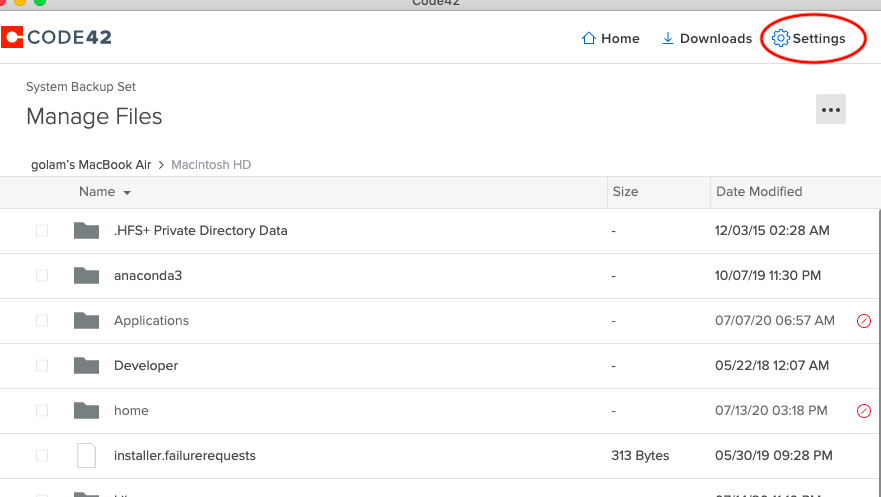
Task: Click the Code42 logo icon
Action: 12,37
